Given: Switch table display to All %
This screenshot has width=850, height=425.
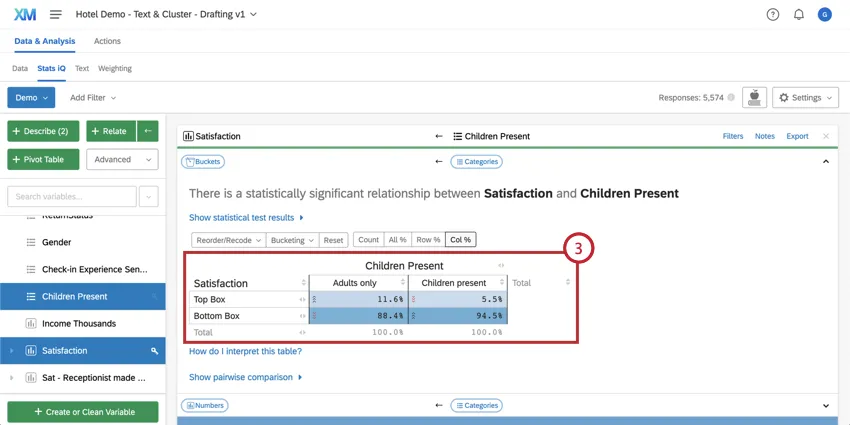Looking at the screenshot, I should (397, 240).
